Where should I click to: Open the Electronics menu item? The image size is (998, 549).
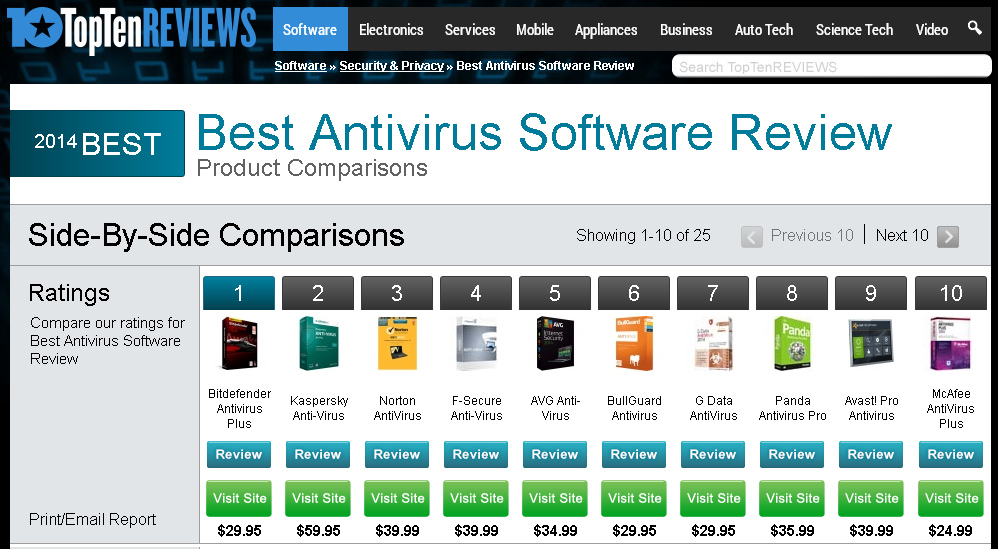(391, 30)
